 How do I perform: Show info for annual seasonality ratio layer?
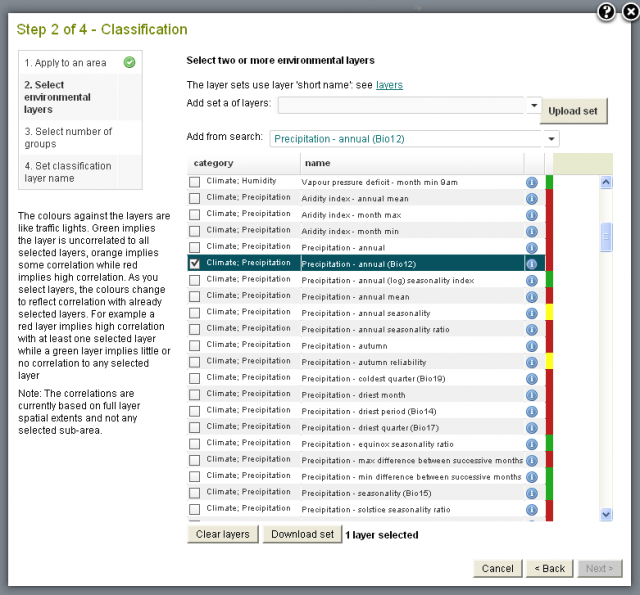[531, 329]
